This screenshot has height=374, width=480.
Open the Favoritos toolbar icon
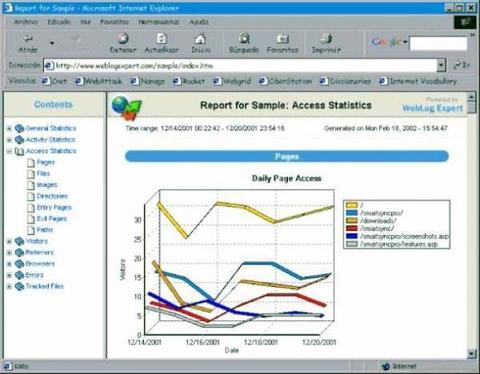(x=282, y=39)
